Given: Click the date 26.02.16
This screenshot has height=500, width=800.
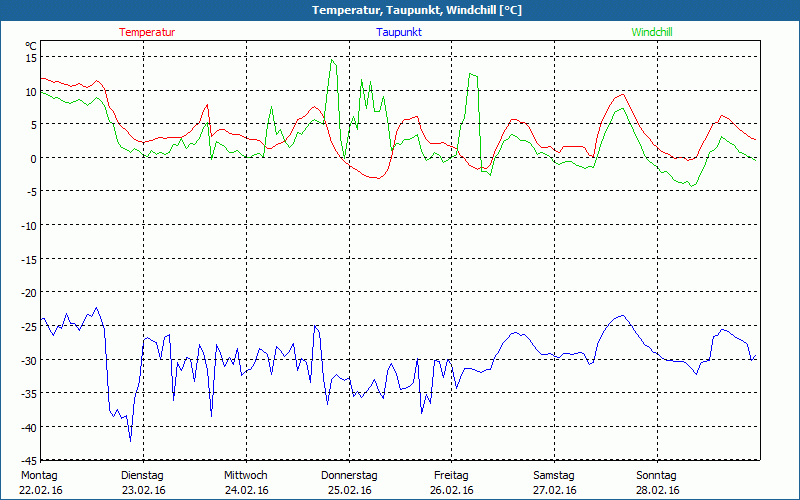Looking at the screenshot, I should 452,490.
